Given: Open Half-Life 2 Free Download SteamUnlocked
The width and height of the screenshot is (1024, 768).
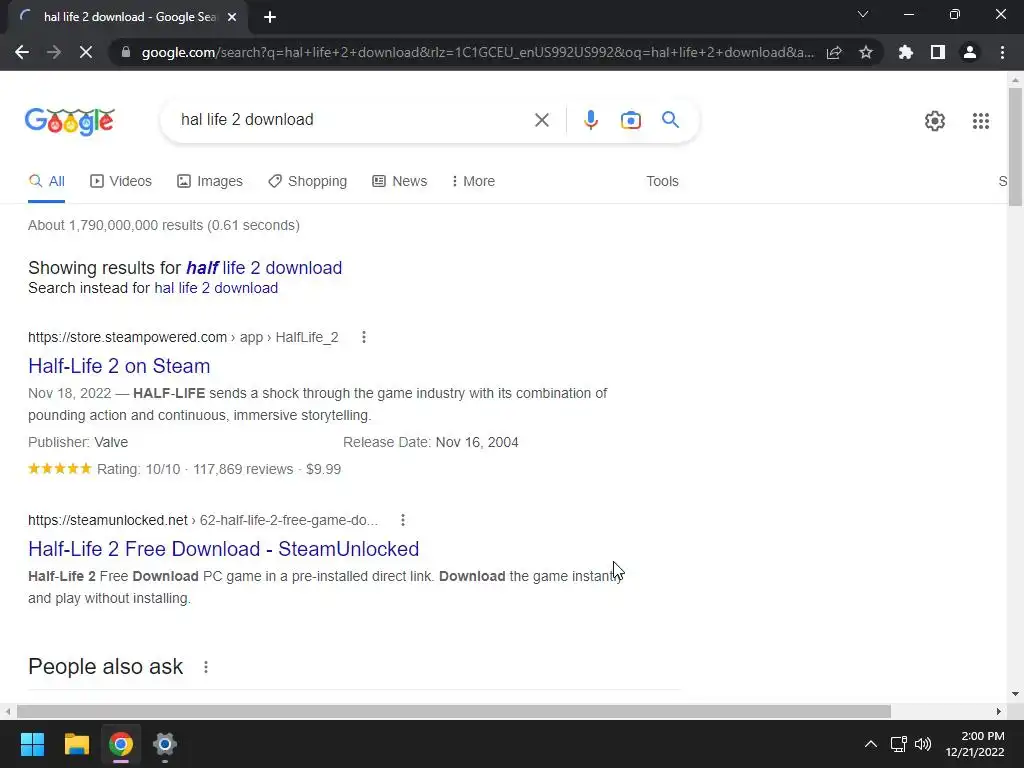Looking at the screenshot, I should [x=223, y=549].
